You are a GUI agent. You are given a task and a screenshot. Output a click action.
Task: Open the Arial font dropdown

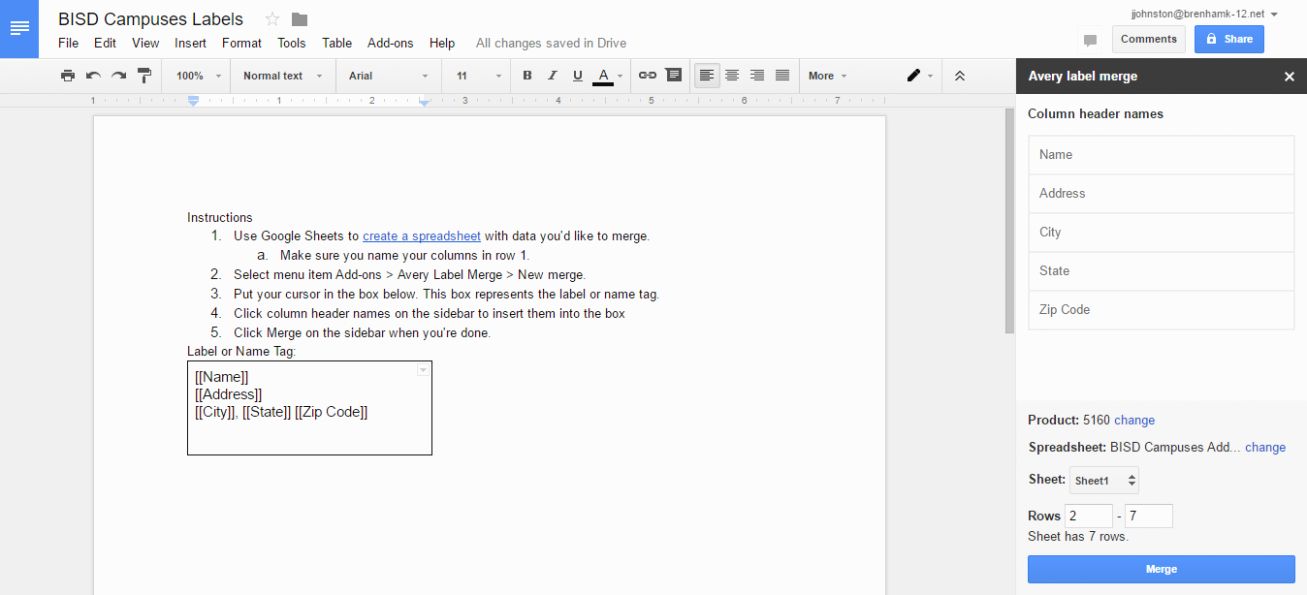coord(389,75)
